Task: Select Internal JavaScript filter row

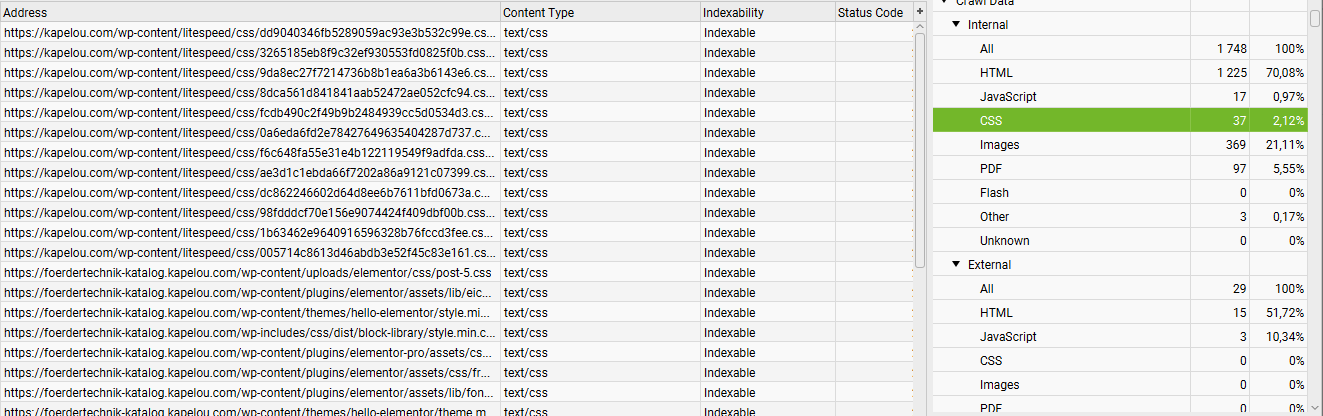Action: pyautogui.click(x=1120, y=96)
